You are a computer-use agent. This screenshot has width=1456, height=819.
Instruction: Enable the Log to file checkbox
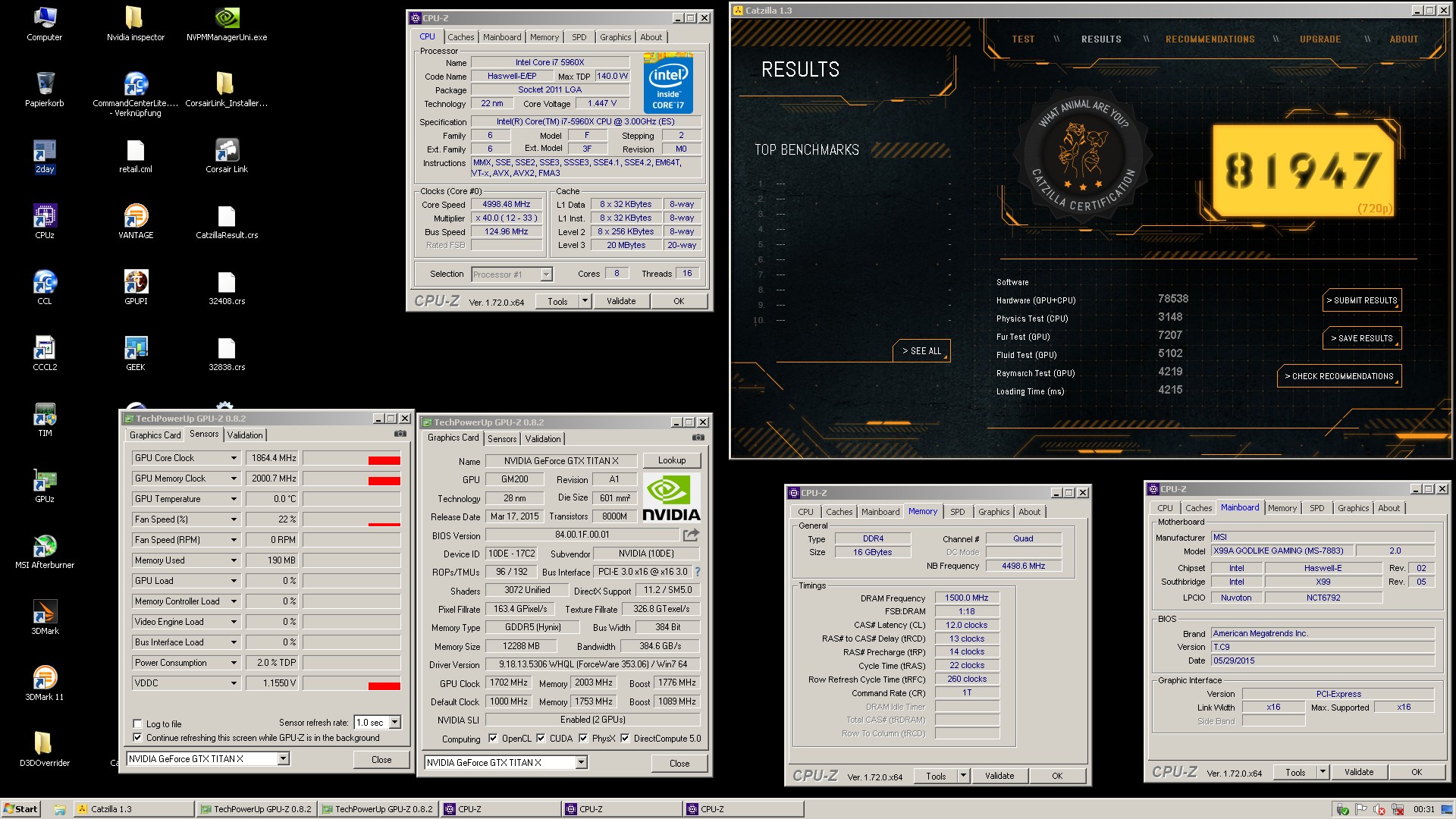click(137, 723)
